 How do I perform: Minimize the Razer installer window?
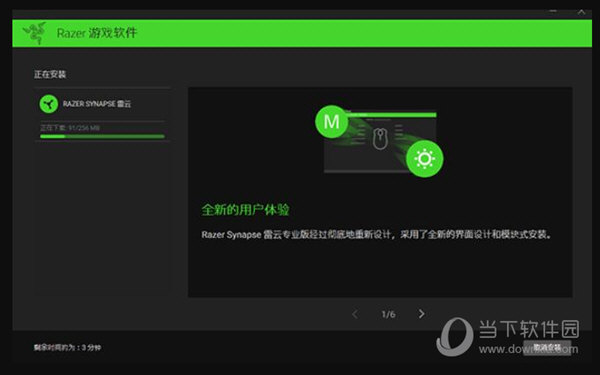[553, 12]
